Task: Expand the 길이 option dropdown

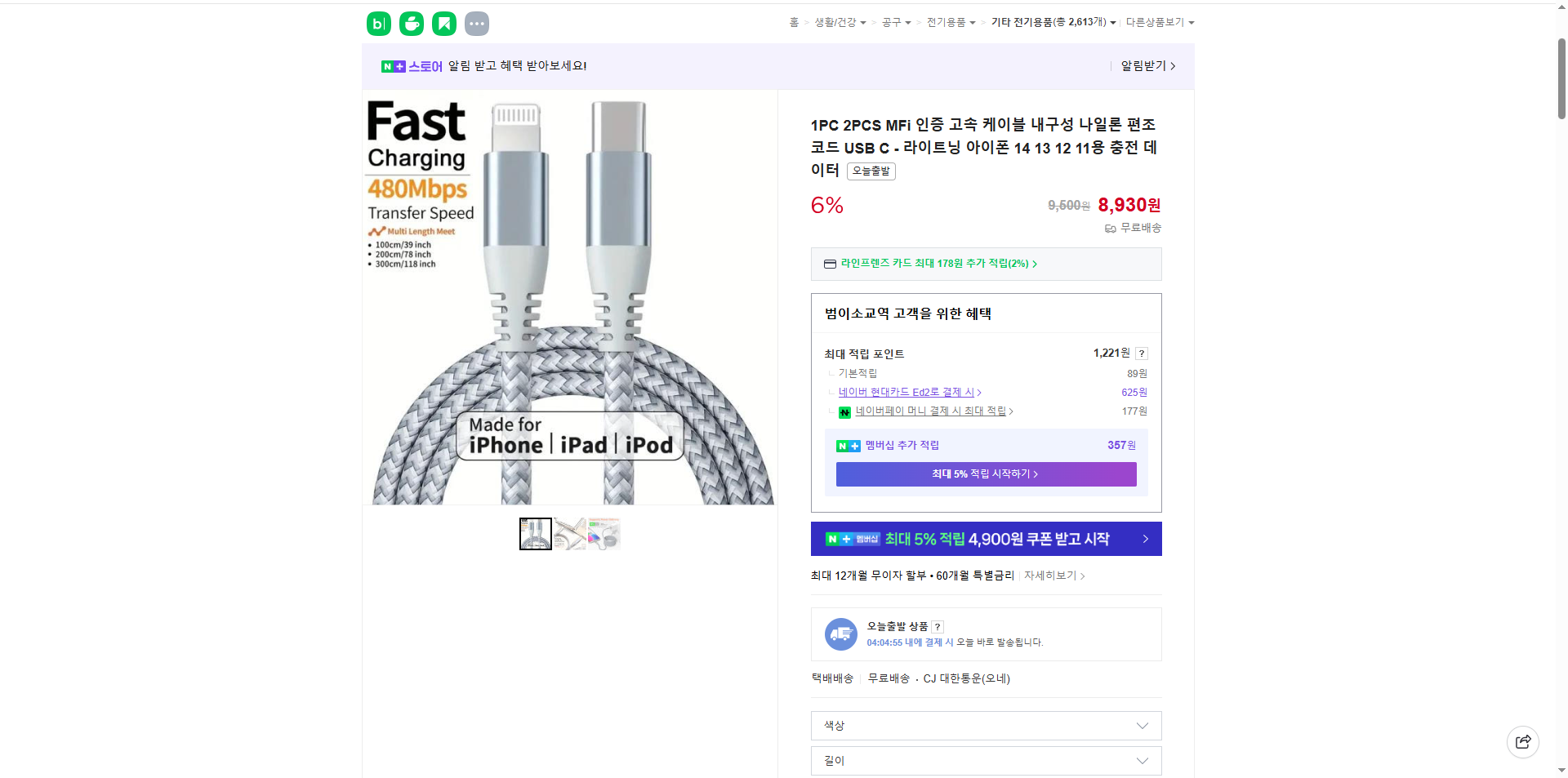Action: (x=985, y=760)
